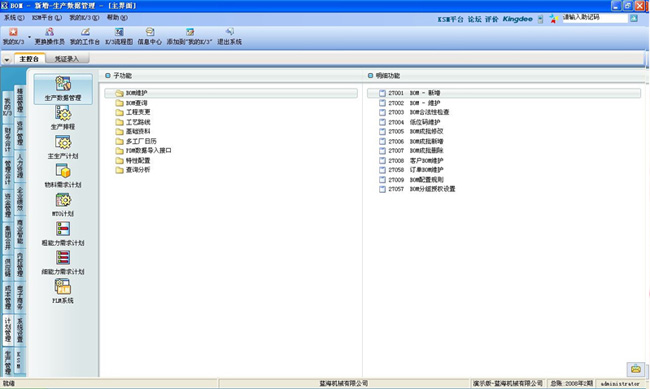Select the BOM维护 folder
This screenshot has width=650, height=389.
[231, 93]
